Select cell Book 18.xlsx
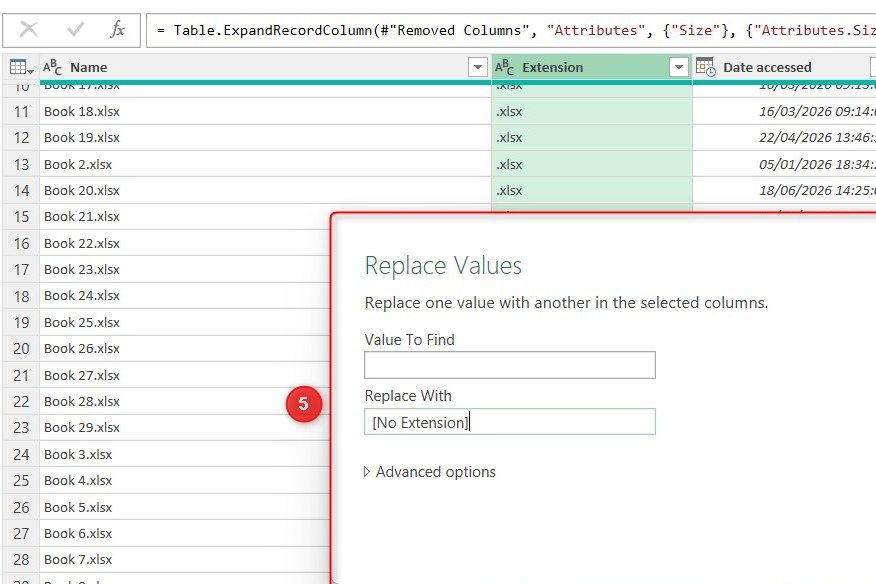The image size is (876, 584). (x=265, y=111)
